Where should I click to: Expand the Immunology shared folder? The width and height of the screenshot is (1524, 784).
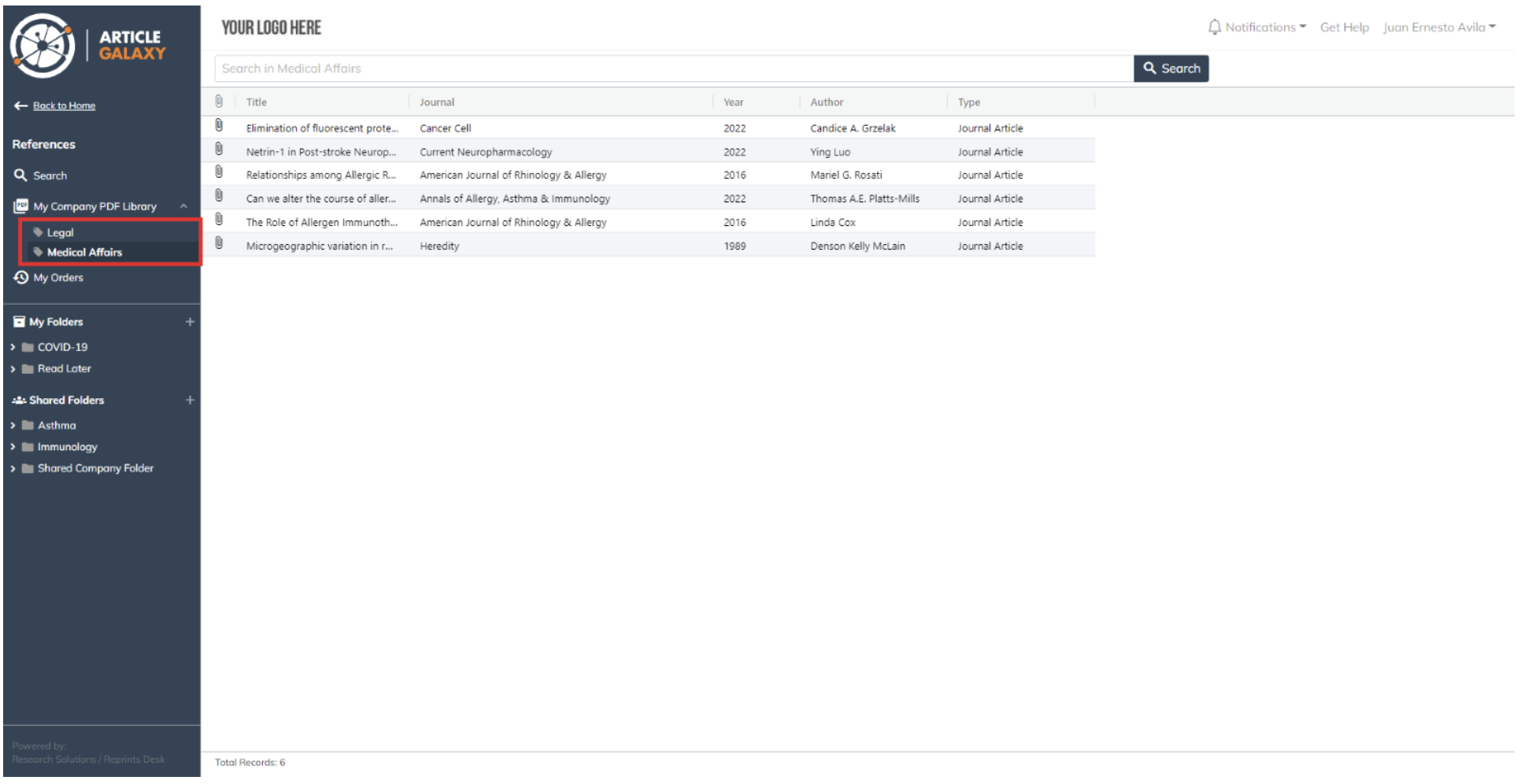point(13,446)
